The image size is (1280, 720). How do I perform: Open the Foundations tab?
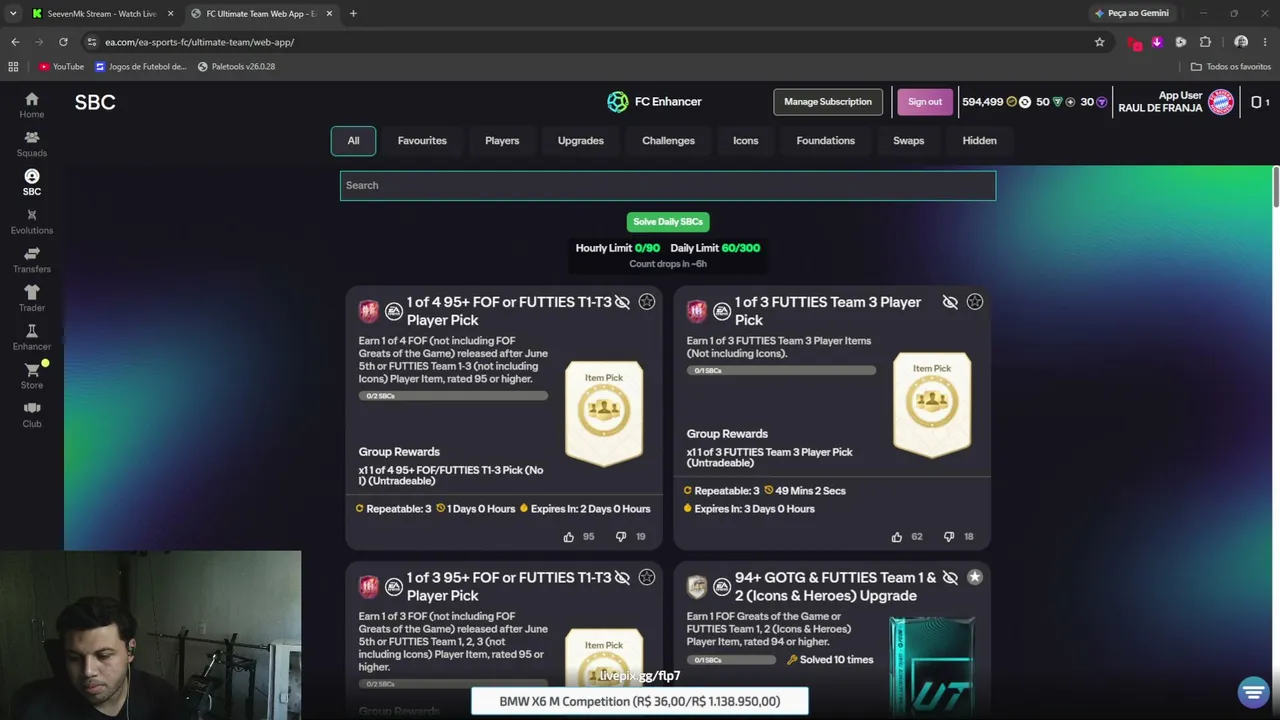click(x=826, y=141)
